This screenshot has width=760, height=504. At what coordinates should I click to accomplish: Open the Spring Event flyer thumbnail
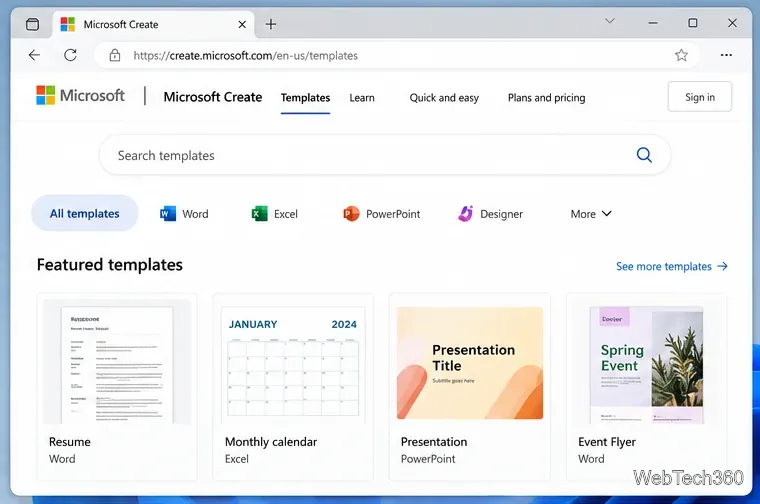pyautogui.click(x=646, y=364)
